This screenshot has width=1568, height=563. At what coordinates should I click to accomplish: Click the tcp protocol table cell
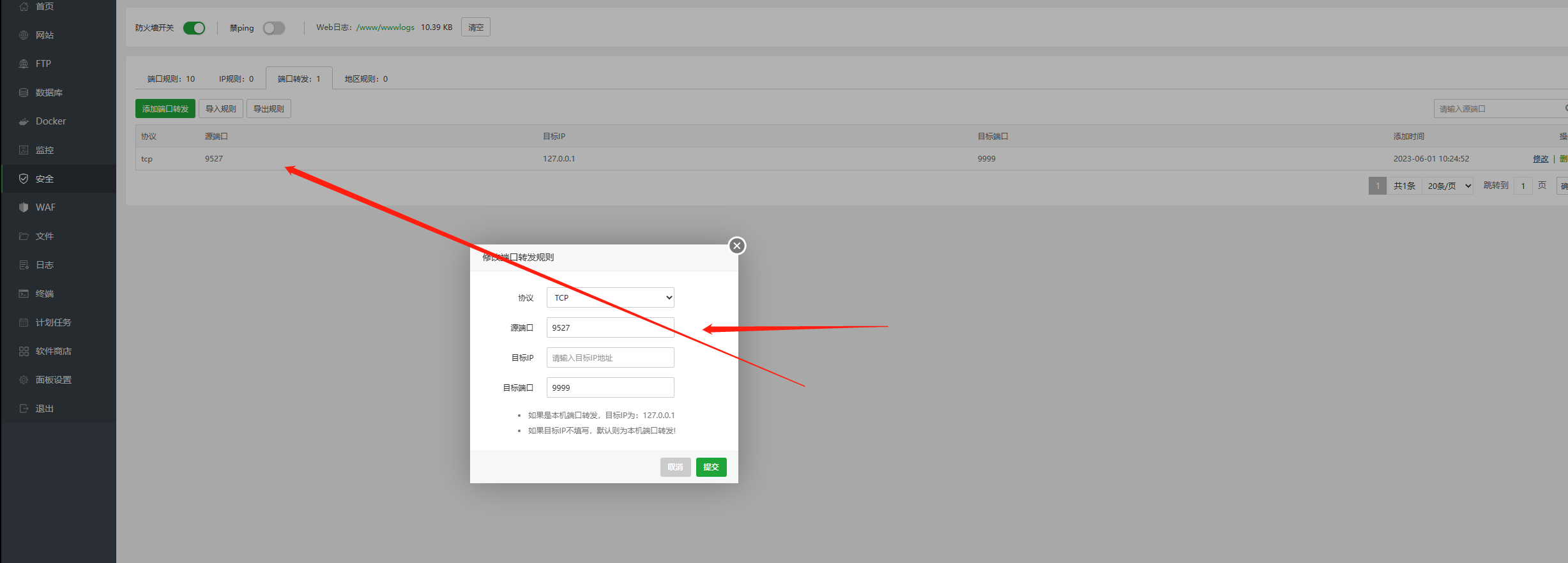(x=147, y=159)
